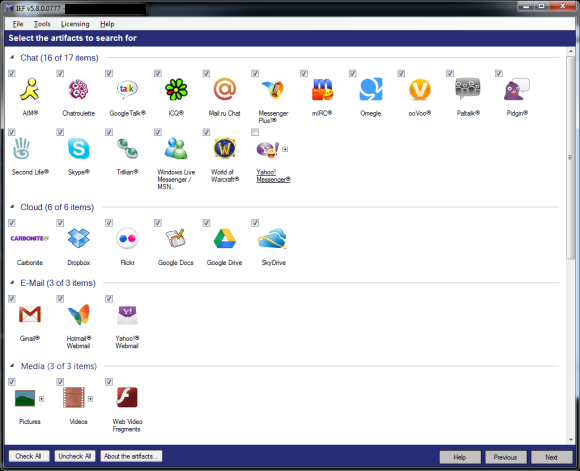Toggle the Pictures checkbox

click(12, 382)
